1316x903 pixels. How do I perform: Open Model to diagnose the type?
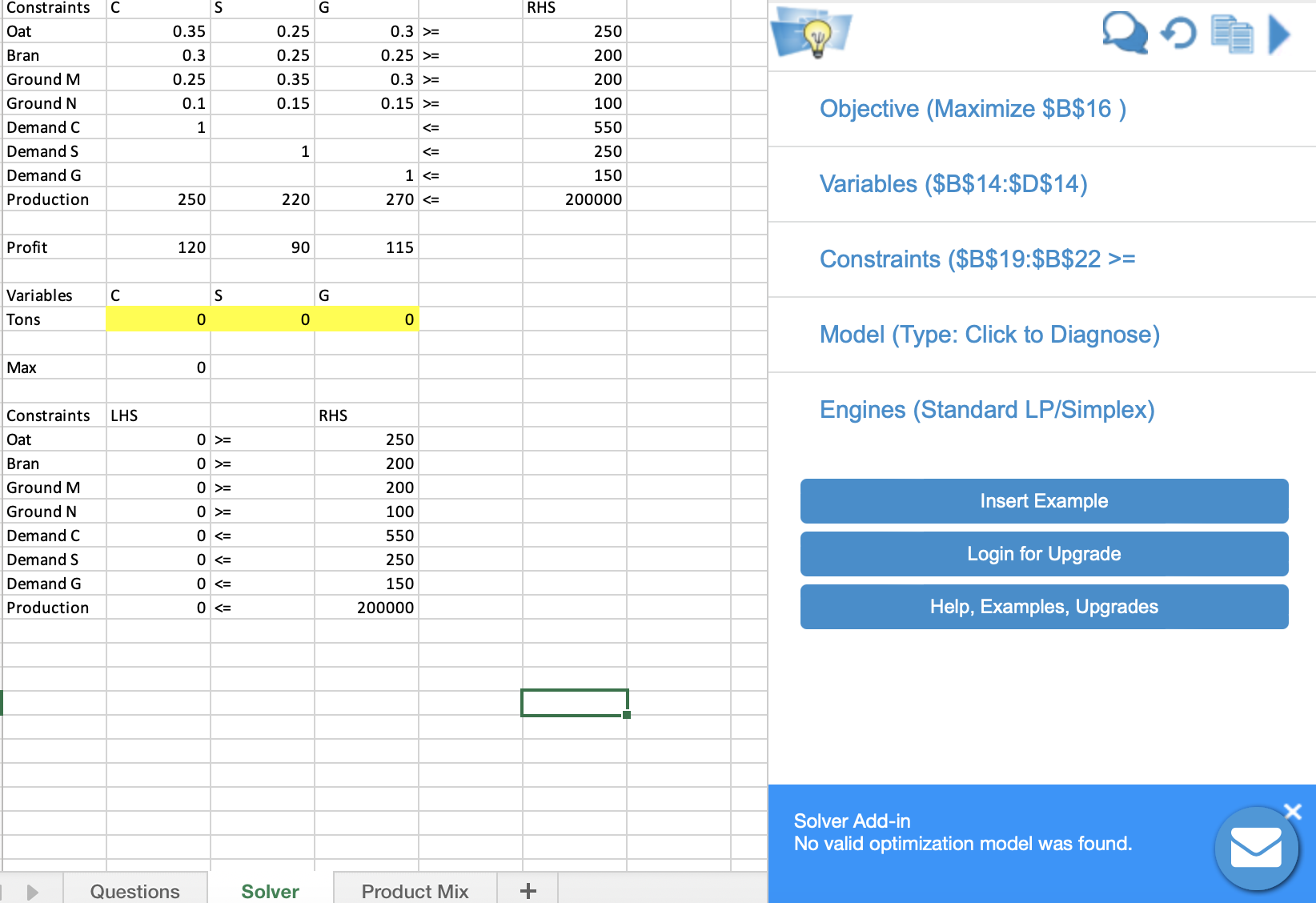(989, 335)
